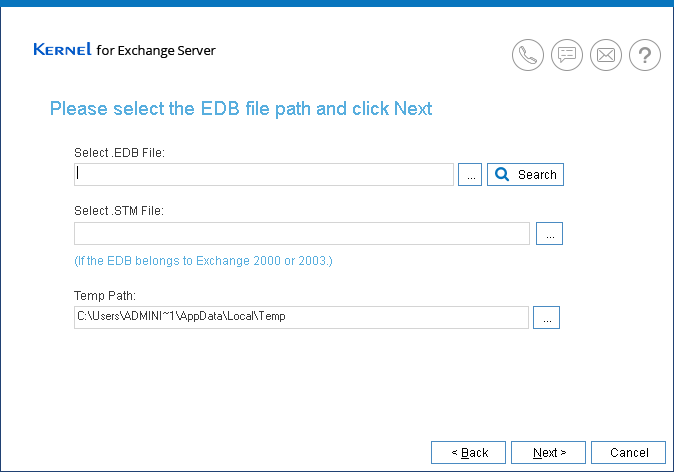Open help via the question mark icon

pos(644,55)
